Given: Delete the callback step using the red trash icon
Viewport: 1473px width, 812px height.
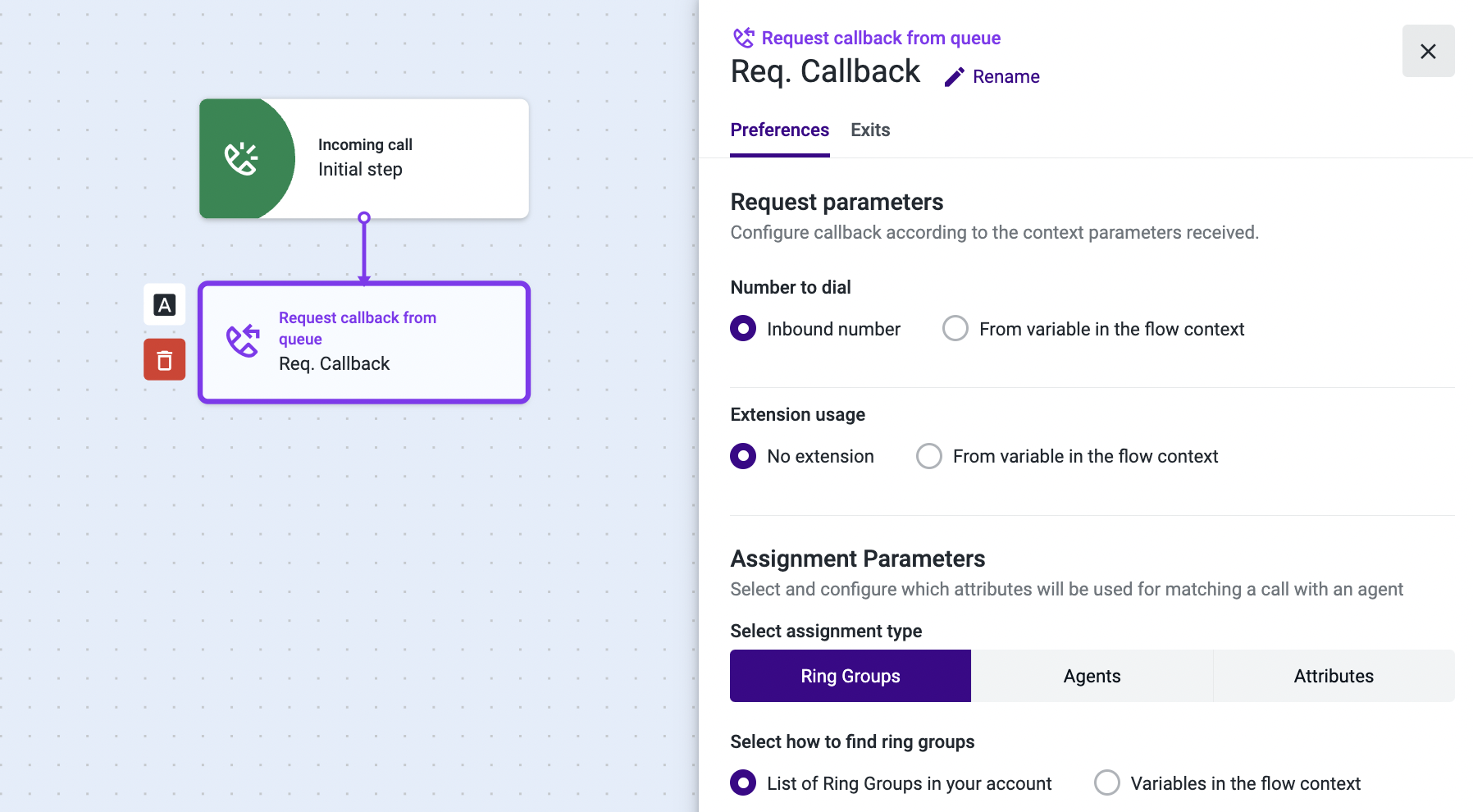Looking at the screenshot, I should 164,359.
